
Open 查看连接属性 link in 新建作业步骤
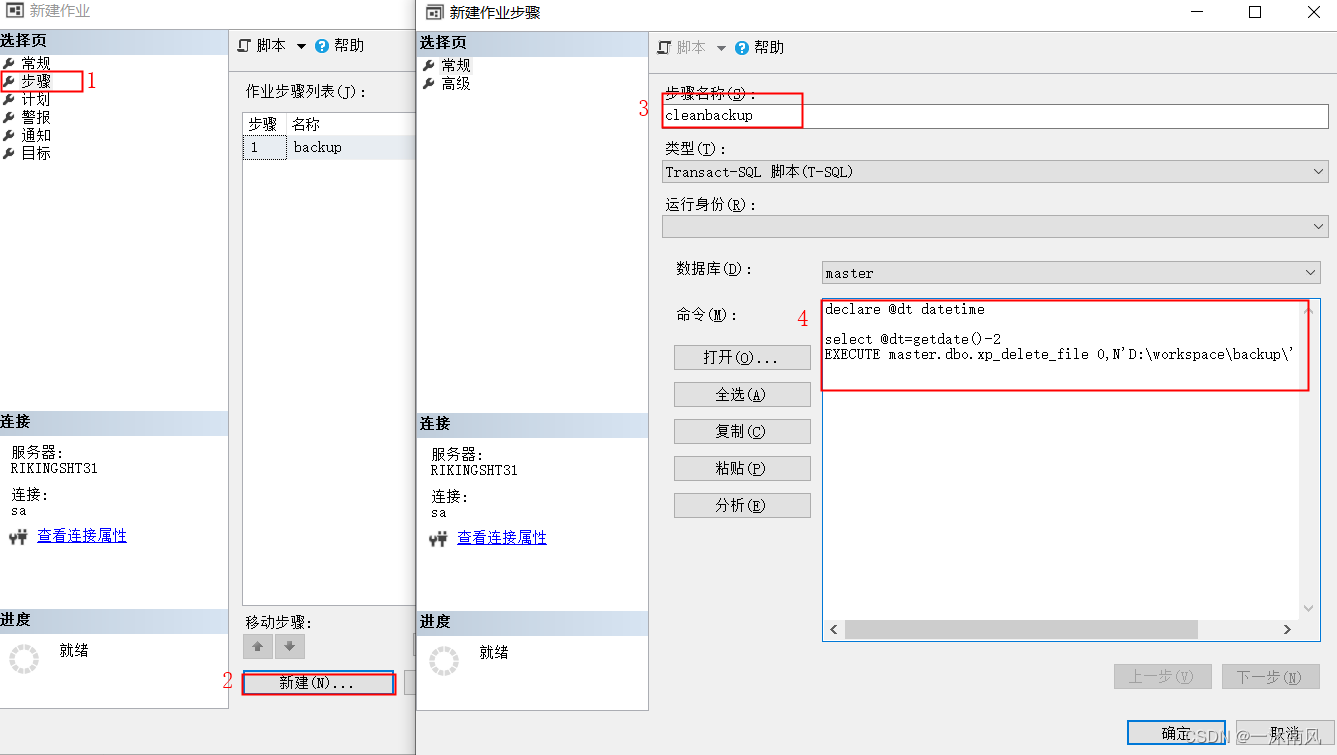[x=502, y=538]
